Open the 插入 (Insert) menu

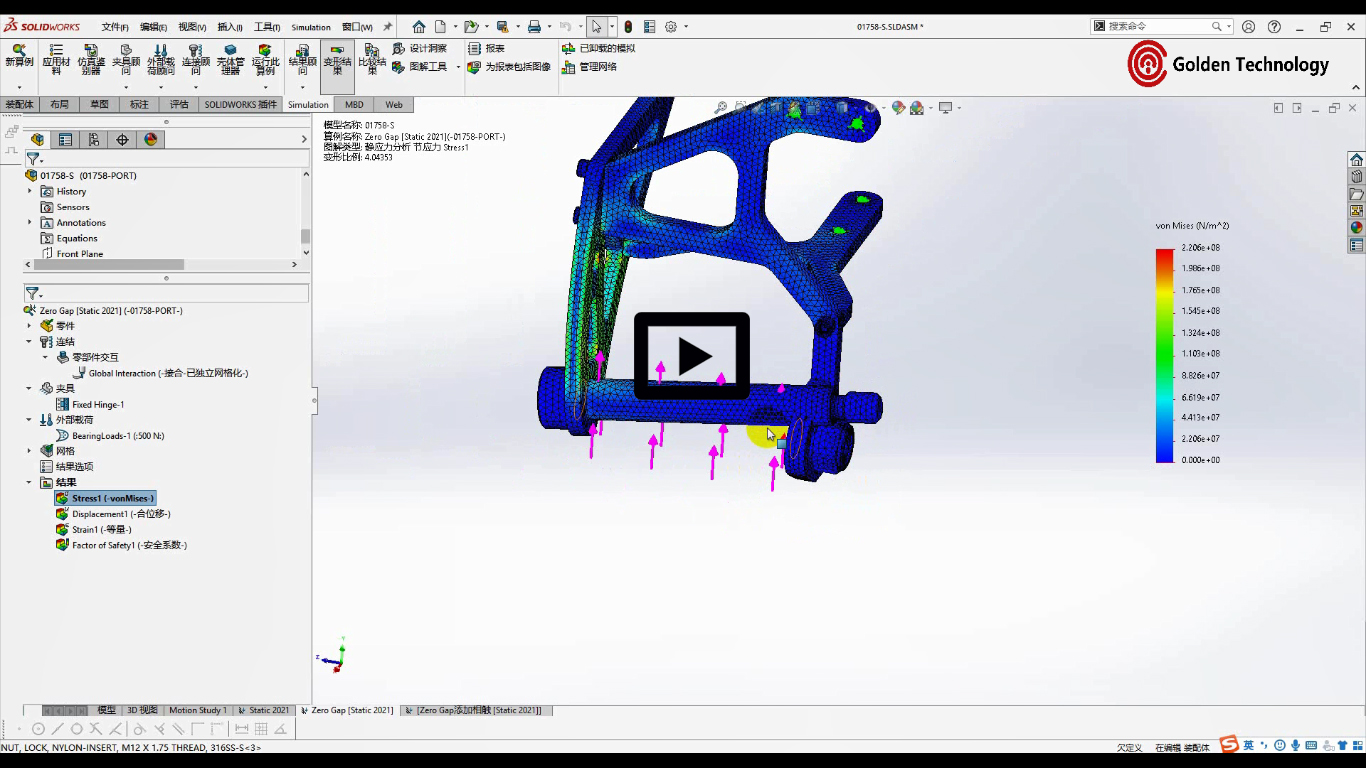coord(229,27)
